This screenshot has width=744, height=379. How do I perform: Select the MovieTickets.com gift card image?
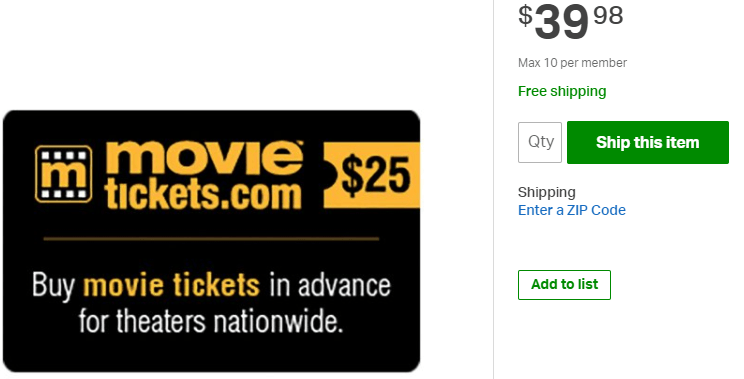[212, 241]
